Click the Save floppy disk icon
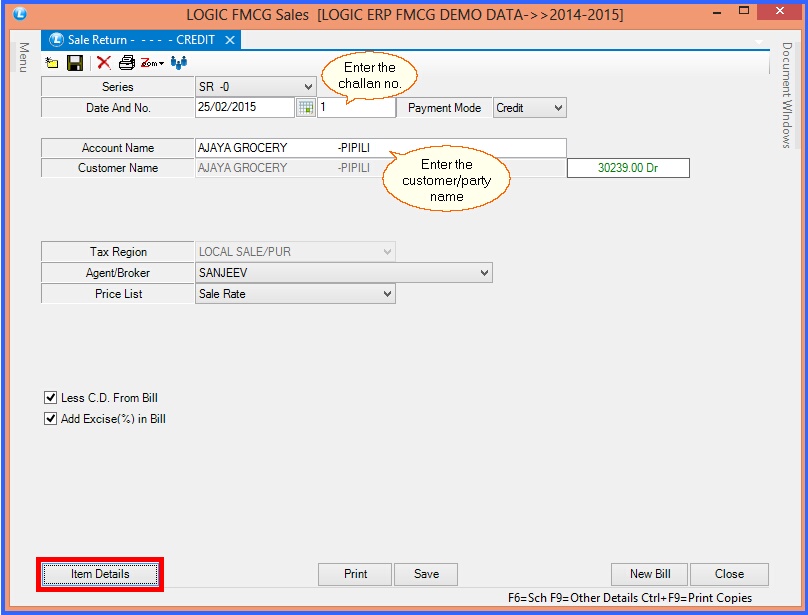 pyautogui.click(x=74, y=63)
